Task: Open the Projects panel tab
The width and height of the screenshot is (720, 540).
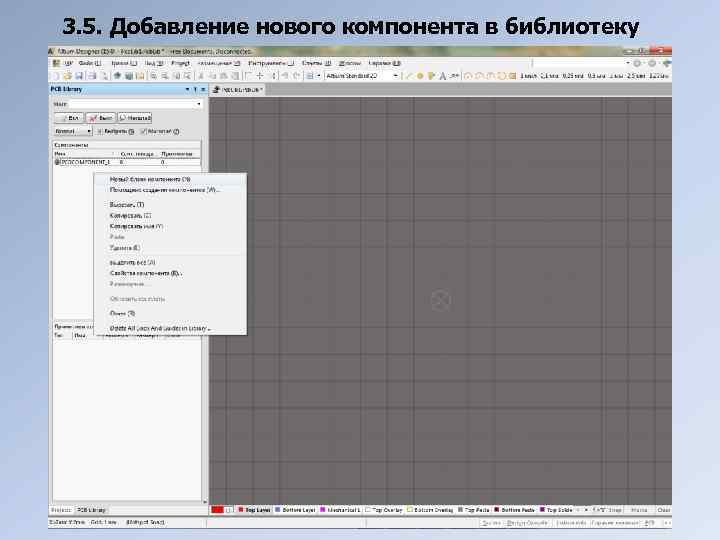Action: point(61,510)
